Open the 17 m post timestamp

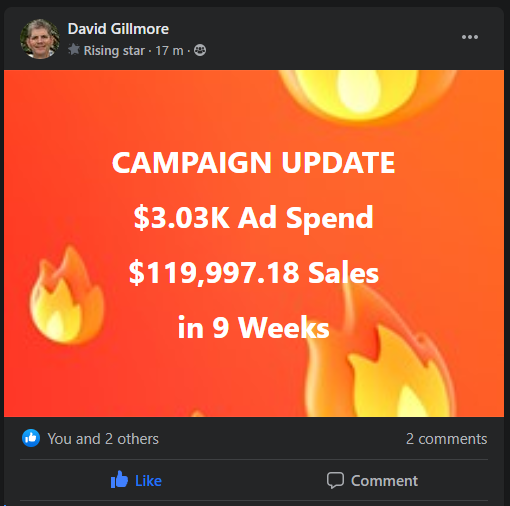[169, 51]
